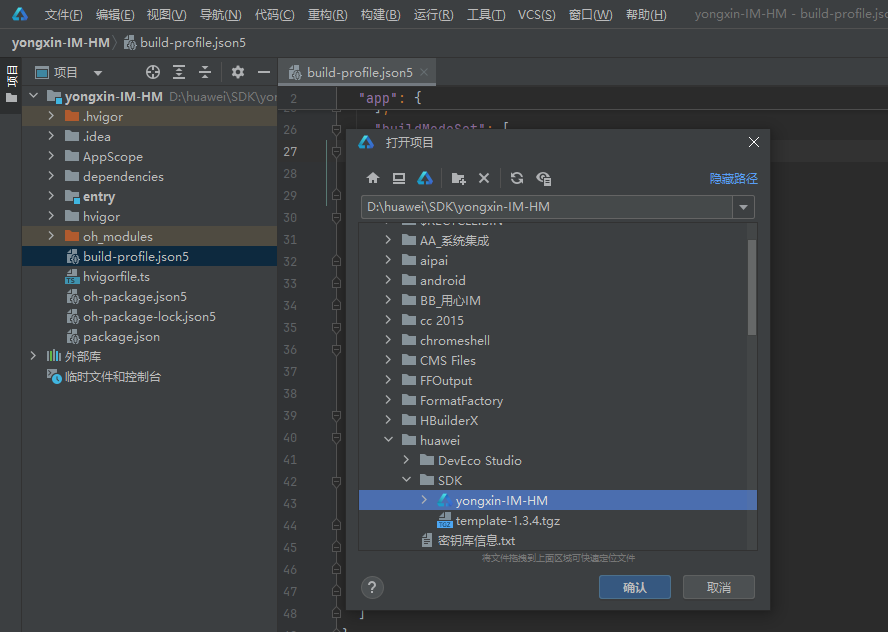Image resolution: width=888 pixels, height=632 pixels.
Task: Toggle show hidden files icon in dialog
Action: pos(544,178)
